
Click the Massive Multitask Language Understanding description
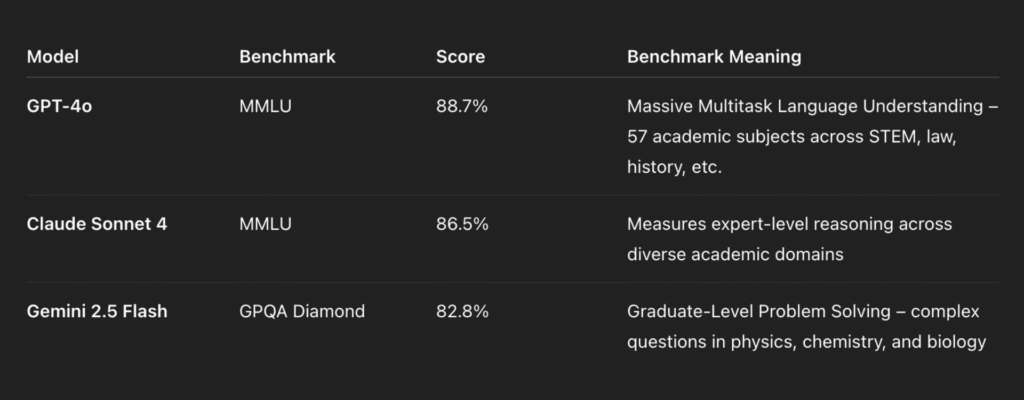(812, 107)
